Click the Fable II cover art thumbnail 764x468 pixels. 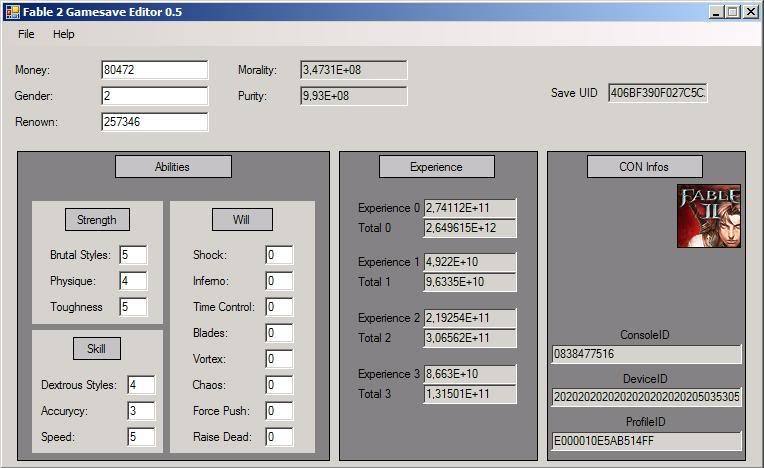point(709,216)
